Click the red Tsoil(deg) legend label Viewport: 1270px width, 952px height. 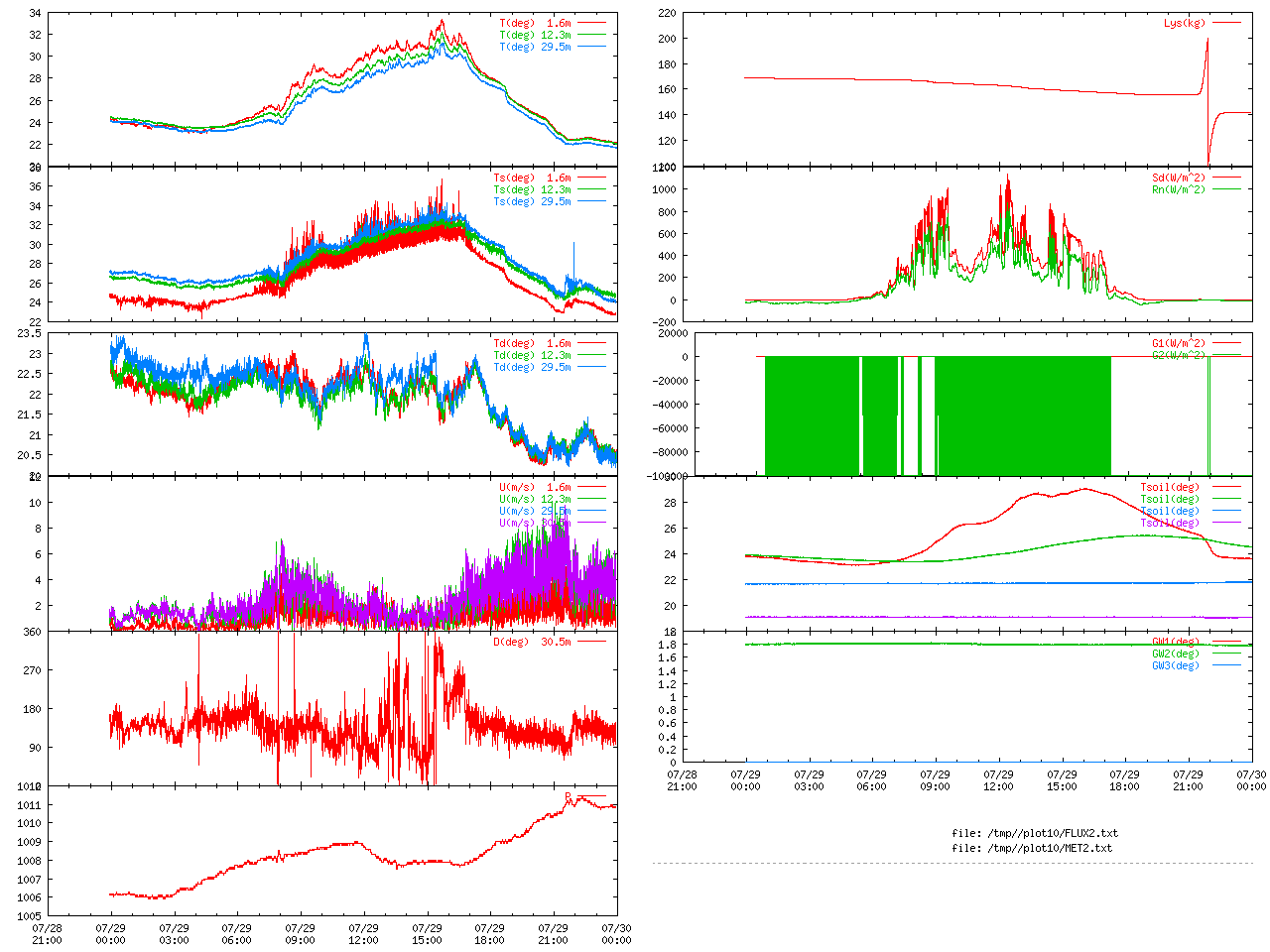coord(1170,487)
